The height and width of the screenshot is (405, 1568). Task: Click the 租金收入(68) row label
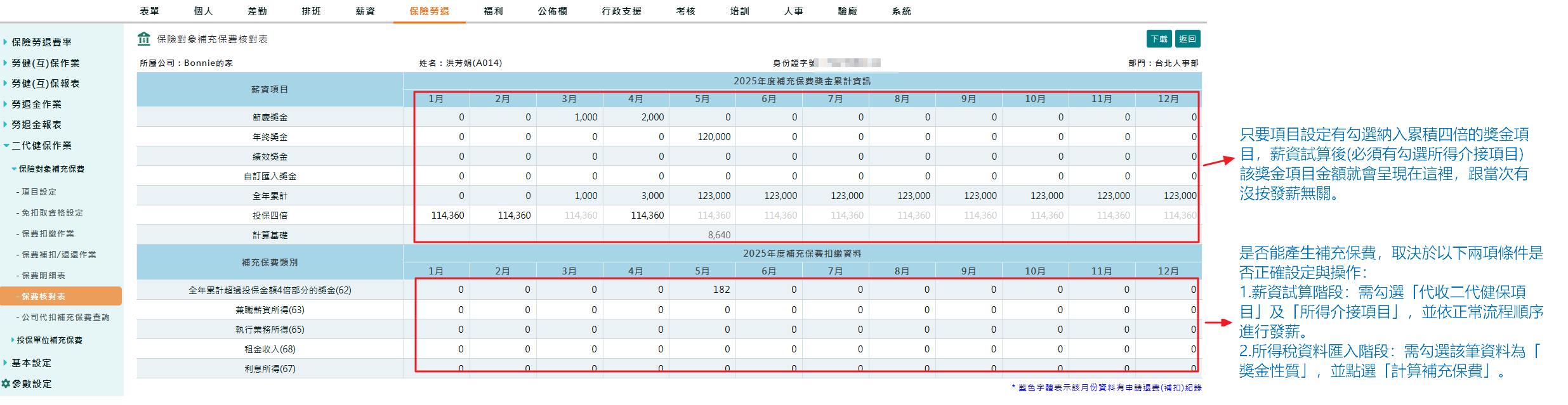click(x=270, y=349)
